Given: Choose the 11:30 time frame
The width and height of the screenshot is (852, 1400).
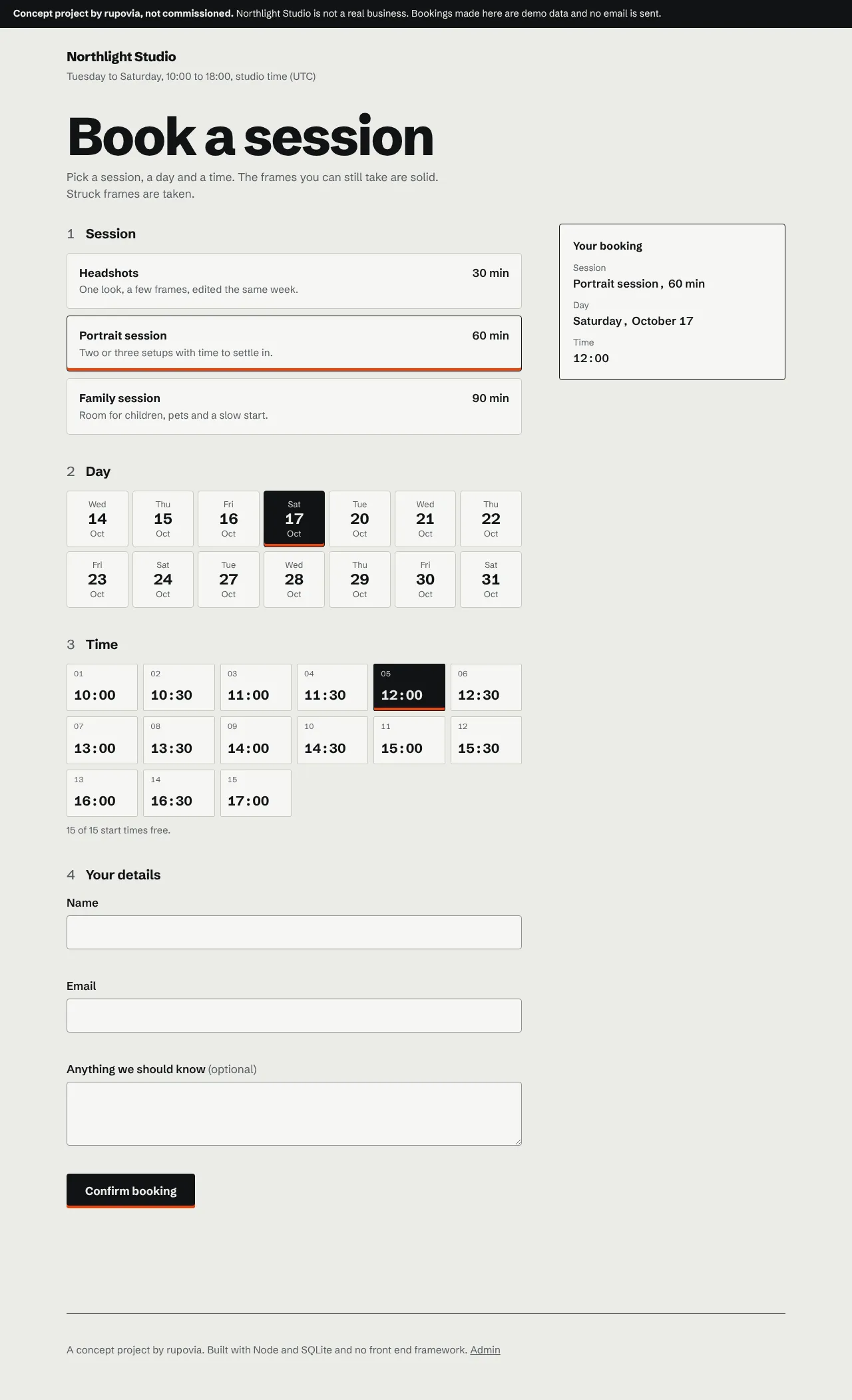Looking at the screenshot, I should (332, 687).
